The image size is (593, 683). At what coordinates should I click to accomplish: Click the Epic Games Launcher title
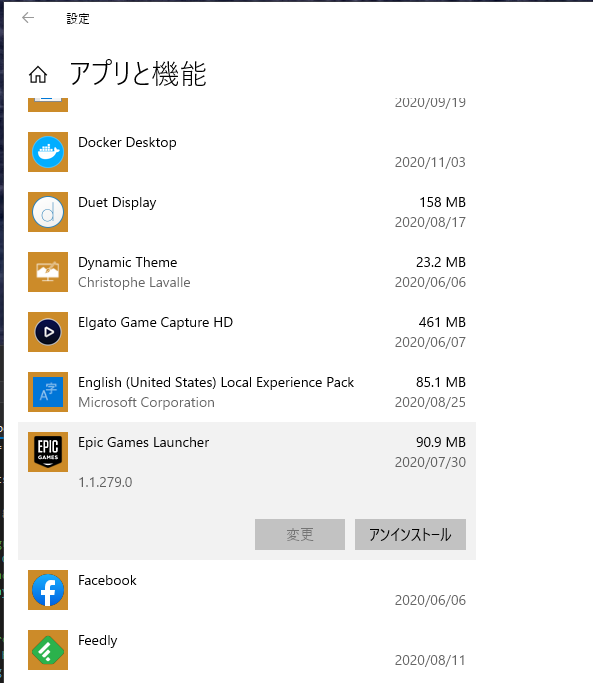coord(144,443)
